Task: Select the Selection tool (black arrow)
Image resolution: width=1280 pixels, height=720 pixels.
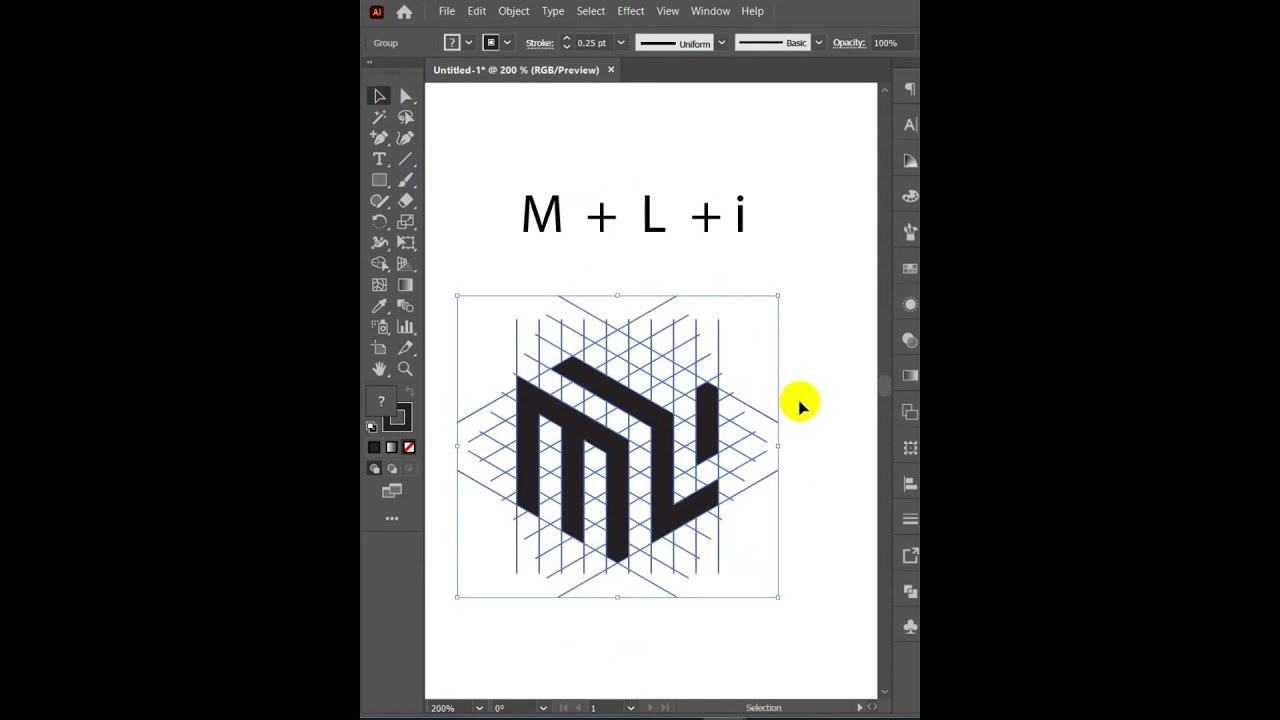Action: click(379, 96)
